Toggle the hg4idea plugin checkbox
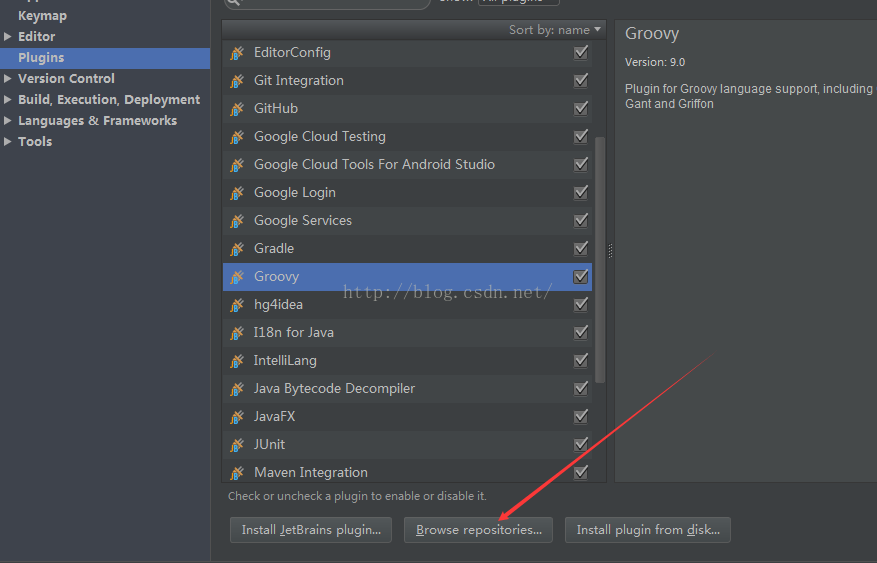Screen dimensions: 877x563 (x=581, y=304)
